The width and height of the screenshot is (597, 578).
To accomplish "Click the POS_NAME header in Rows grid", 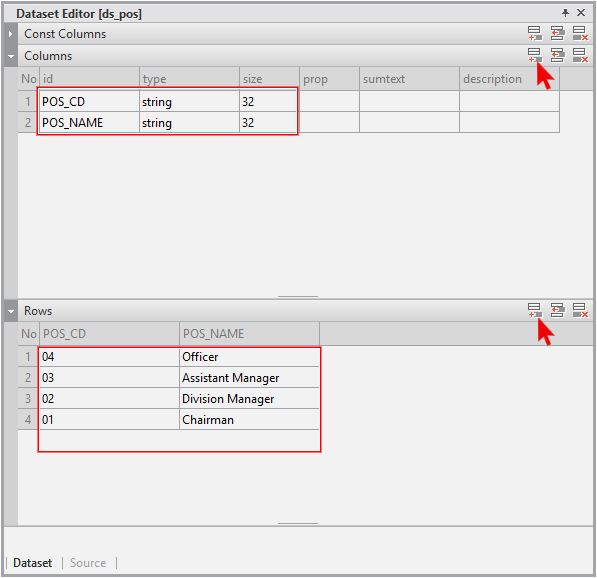I will pyautogui.click(x=249, y=334).
